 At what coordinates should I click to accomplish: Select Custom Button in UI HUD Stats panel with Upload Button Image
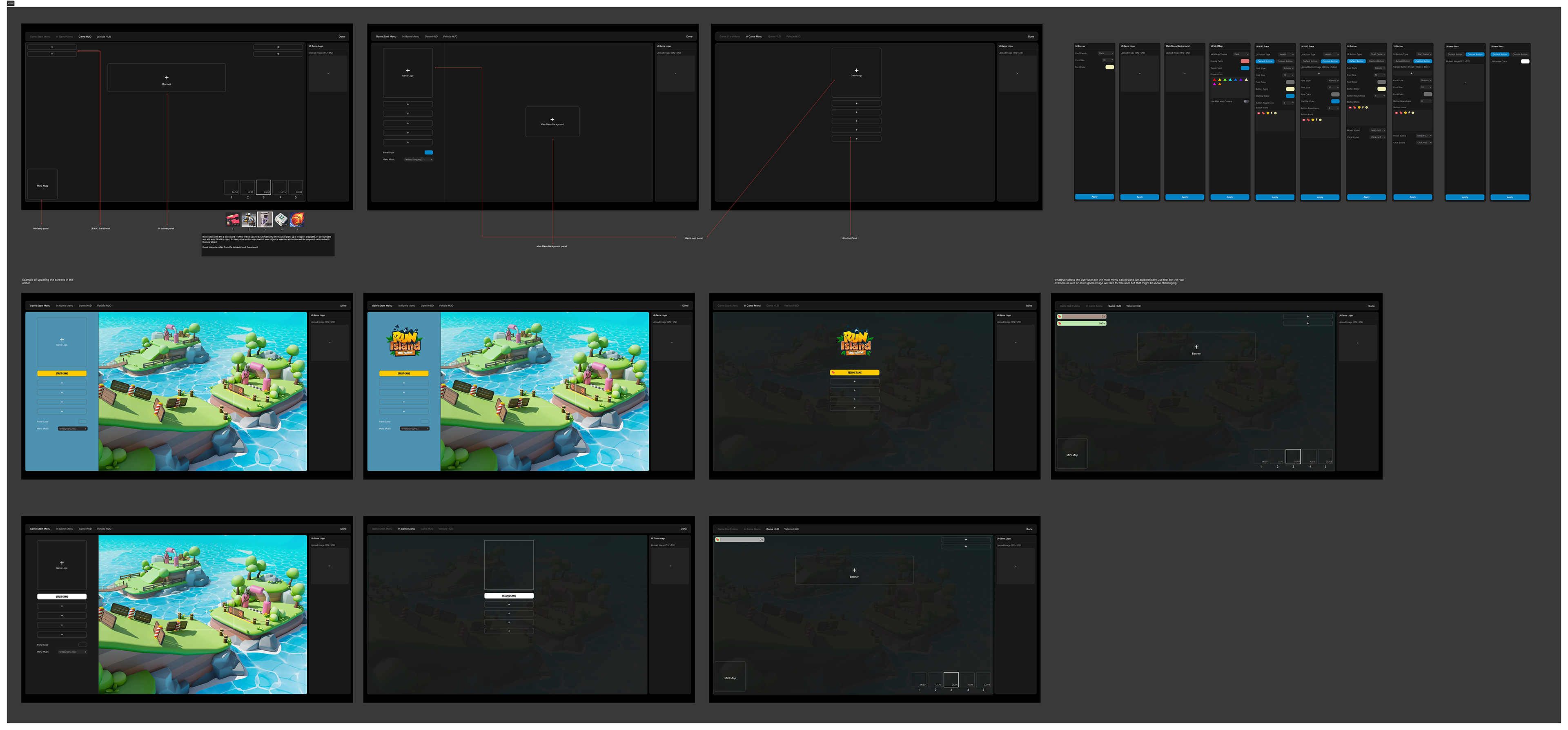tap(1330, 62)
